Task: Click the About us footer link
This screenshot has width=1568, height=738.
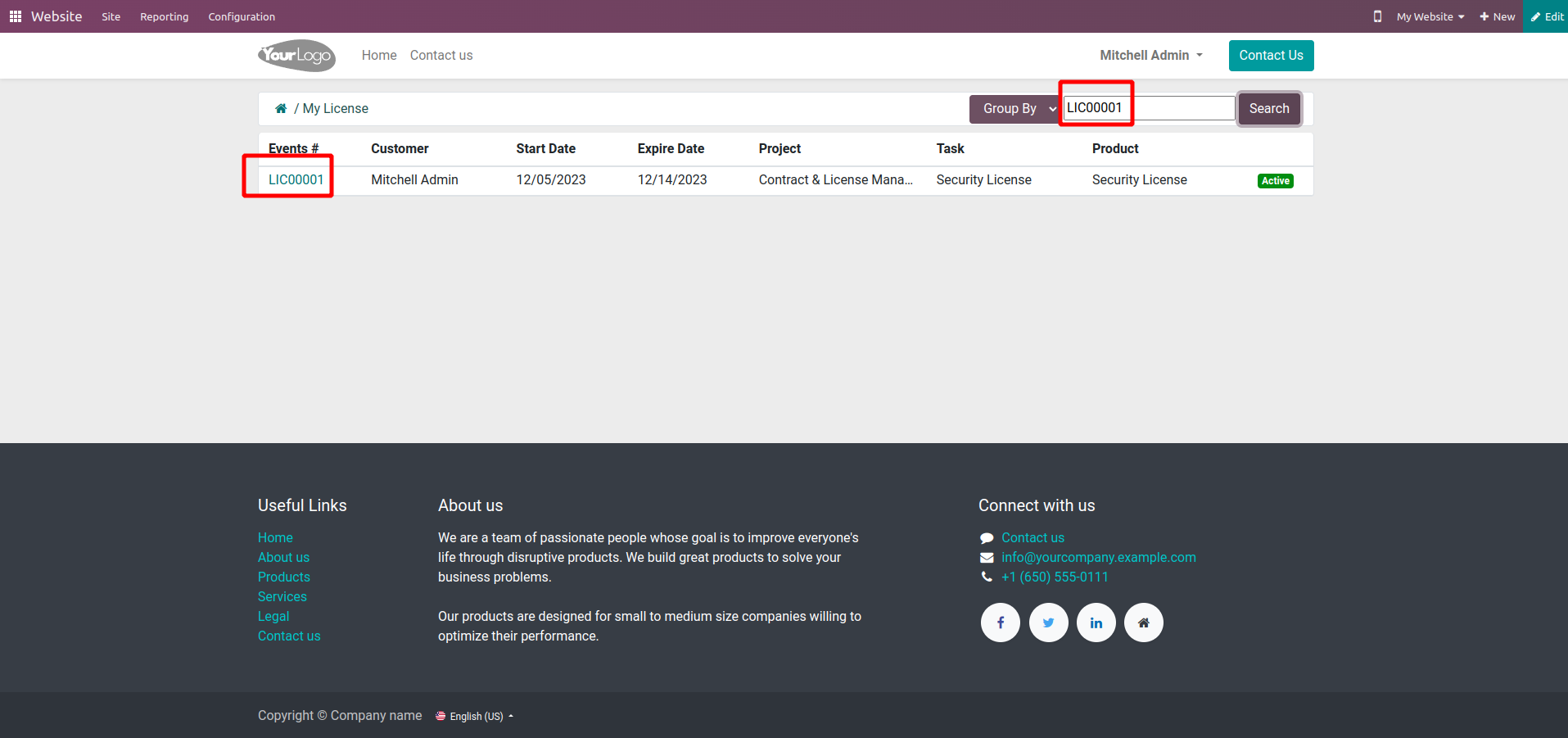Action: pos(283,557)
